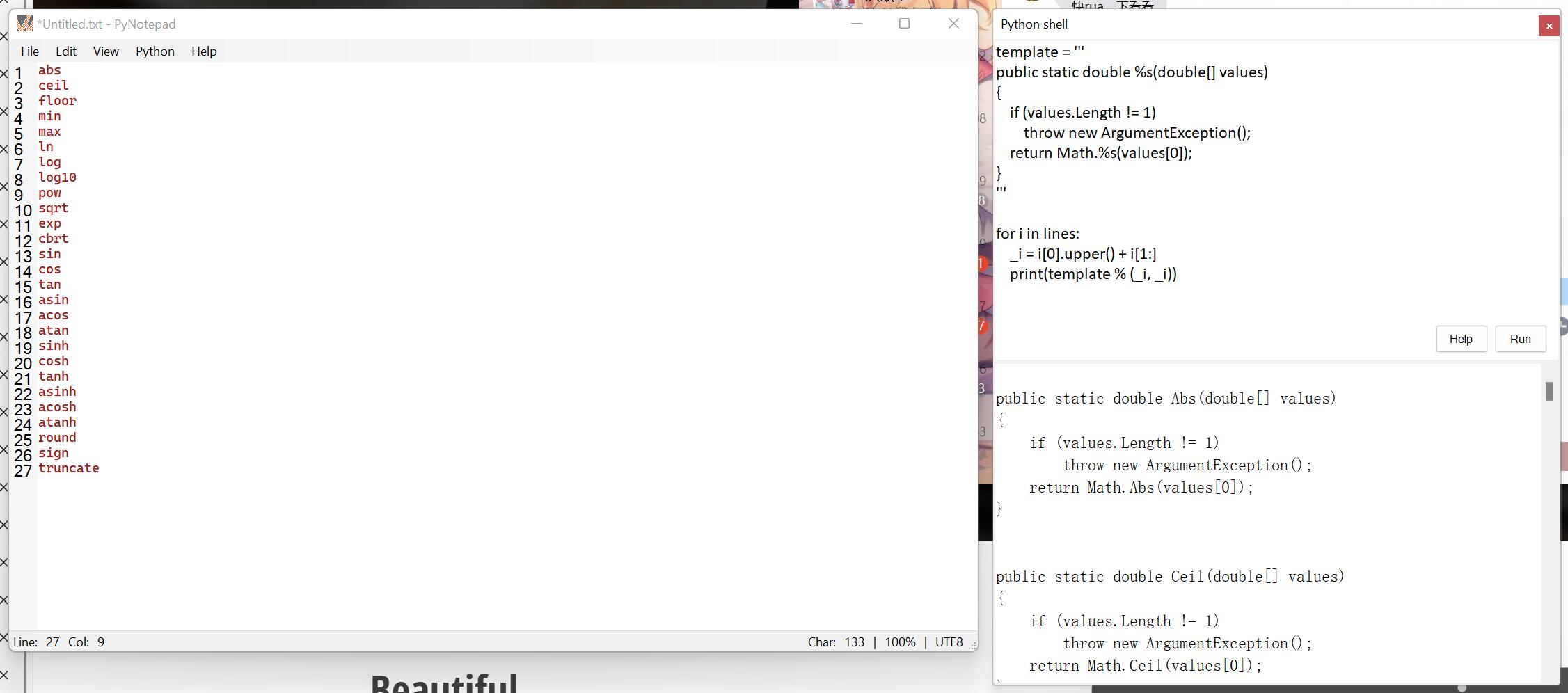The height and width of the screenshot is (693, 1568).
Task: Click the 'acos' line in editor
Action: (54, 315)
